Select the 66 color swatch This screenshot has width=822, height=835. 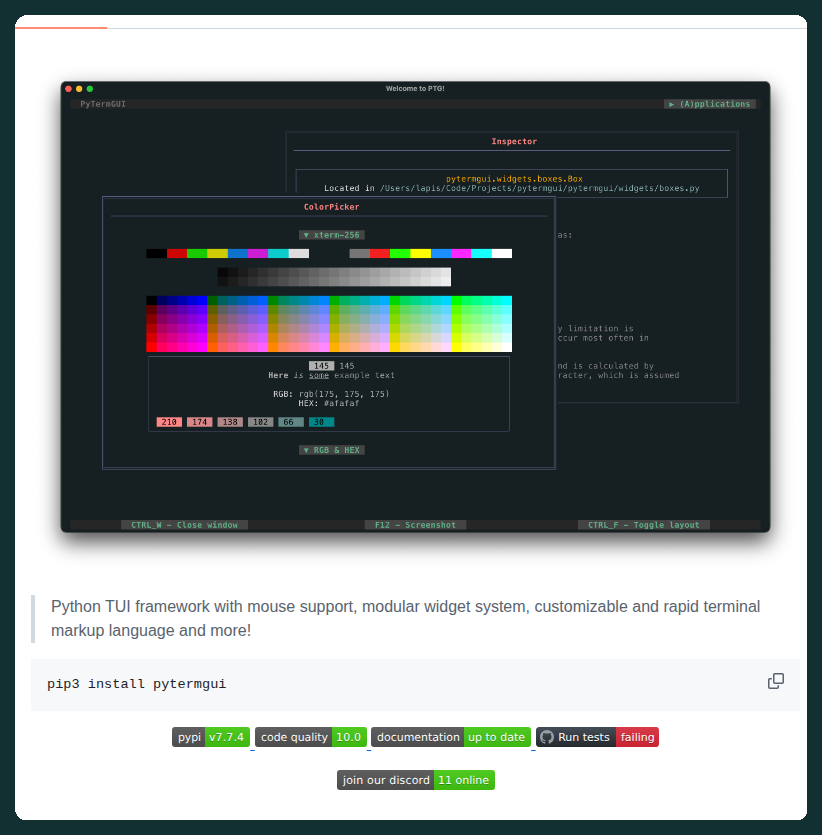click(291, 422)
